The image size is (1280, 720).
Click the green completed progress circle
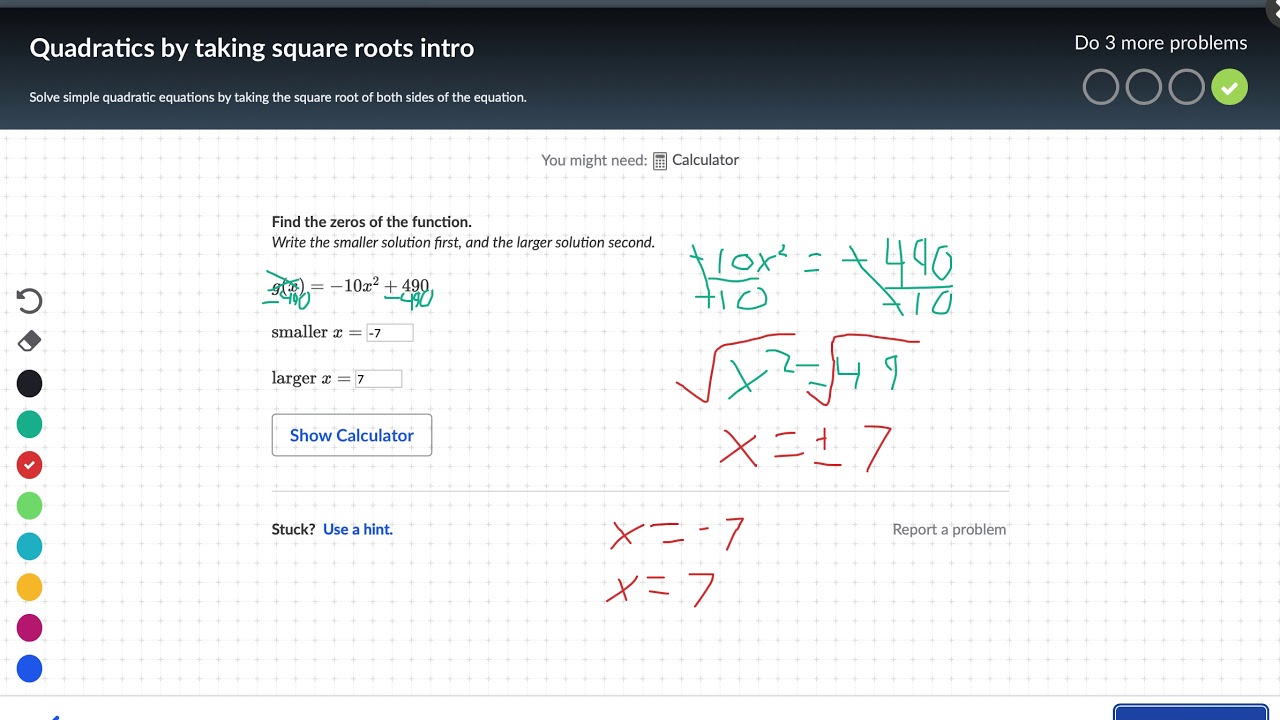(x=1229, y=88)
